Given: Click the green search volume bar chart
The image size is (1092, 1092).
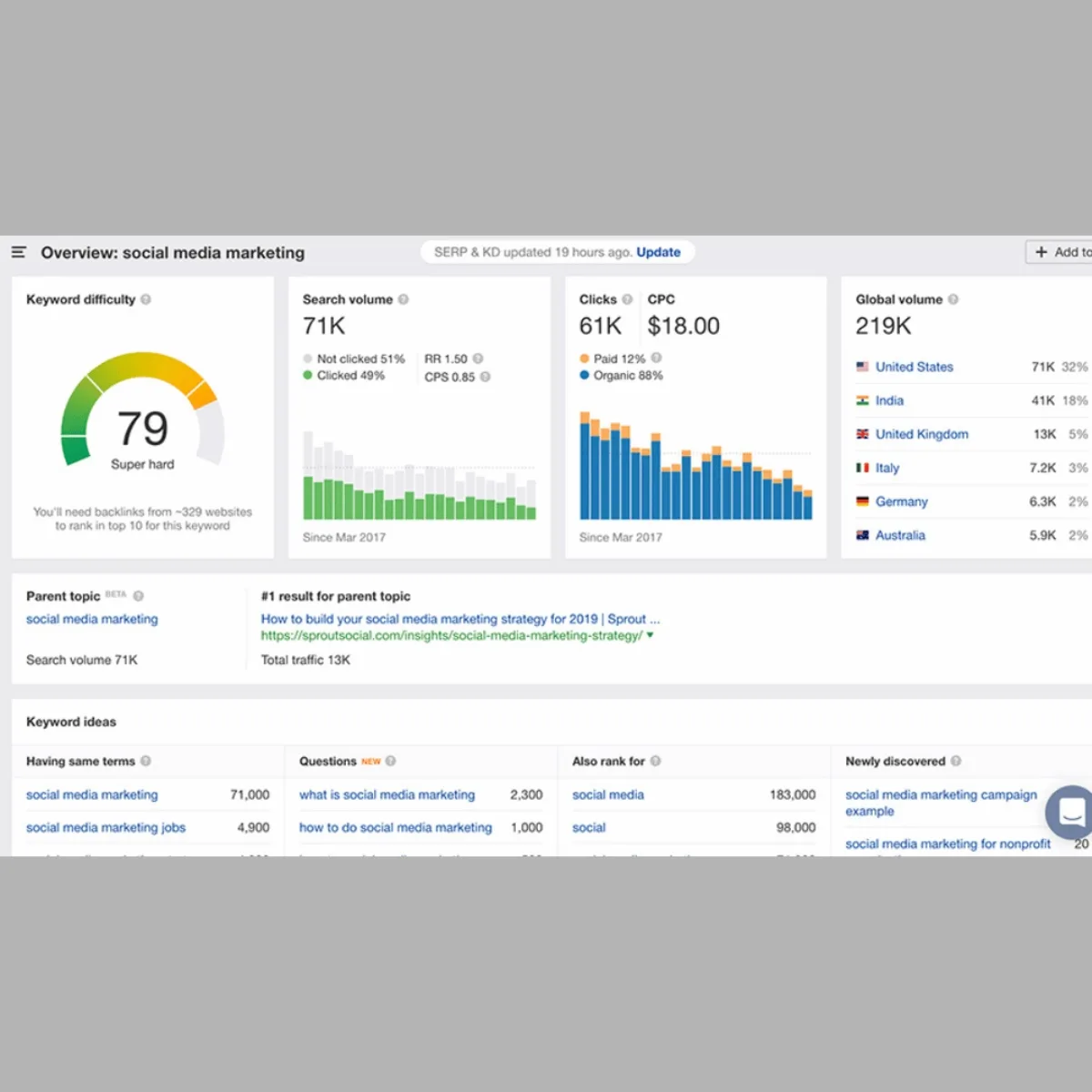Looking at the screenshot, I should (x=420, y=474).
